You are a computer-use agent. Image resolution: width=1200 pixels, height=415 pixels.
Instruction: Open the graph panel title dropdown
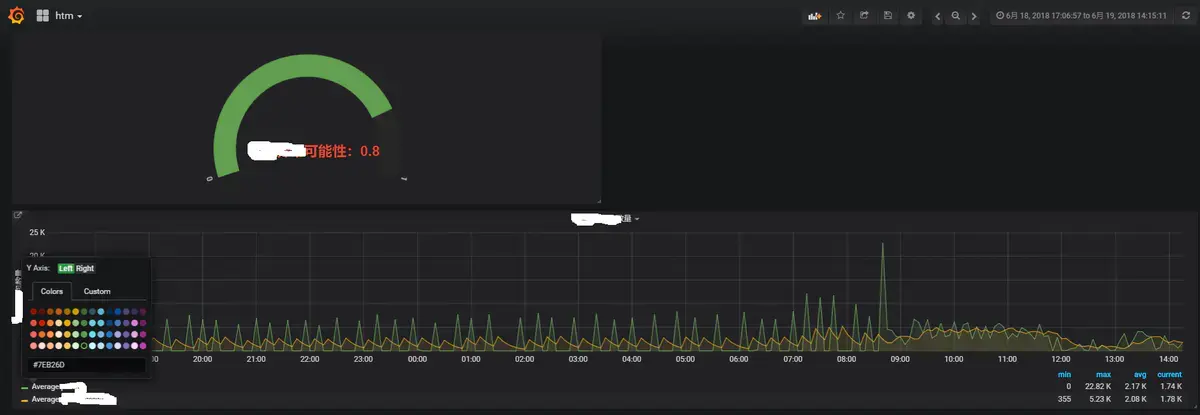605,217
